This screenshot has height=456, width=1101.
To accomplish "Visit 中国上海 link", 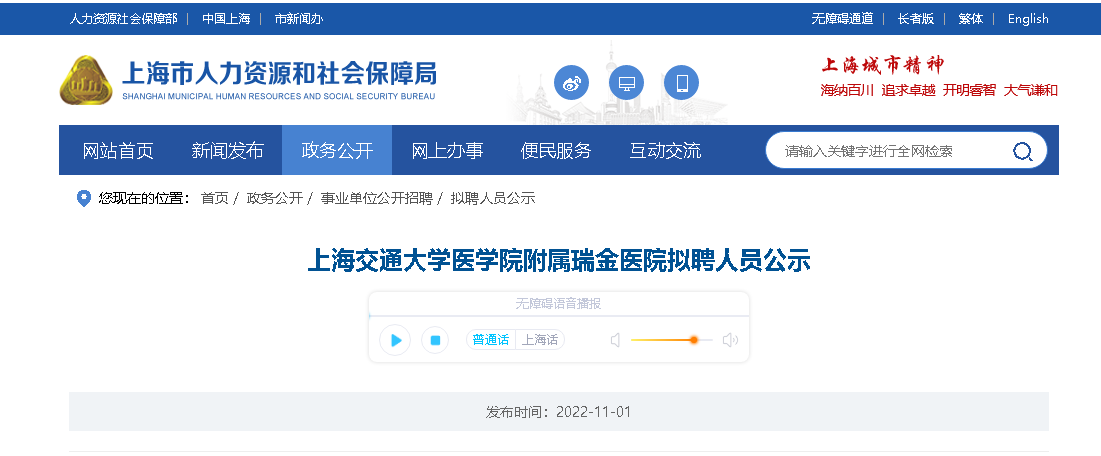I will (226, 19).
